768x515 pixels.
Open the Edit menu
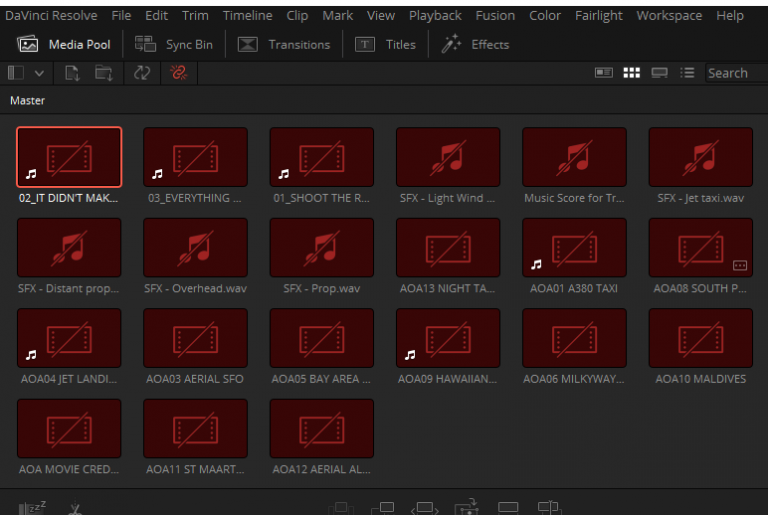[156, 16]
